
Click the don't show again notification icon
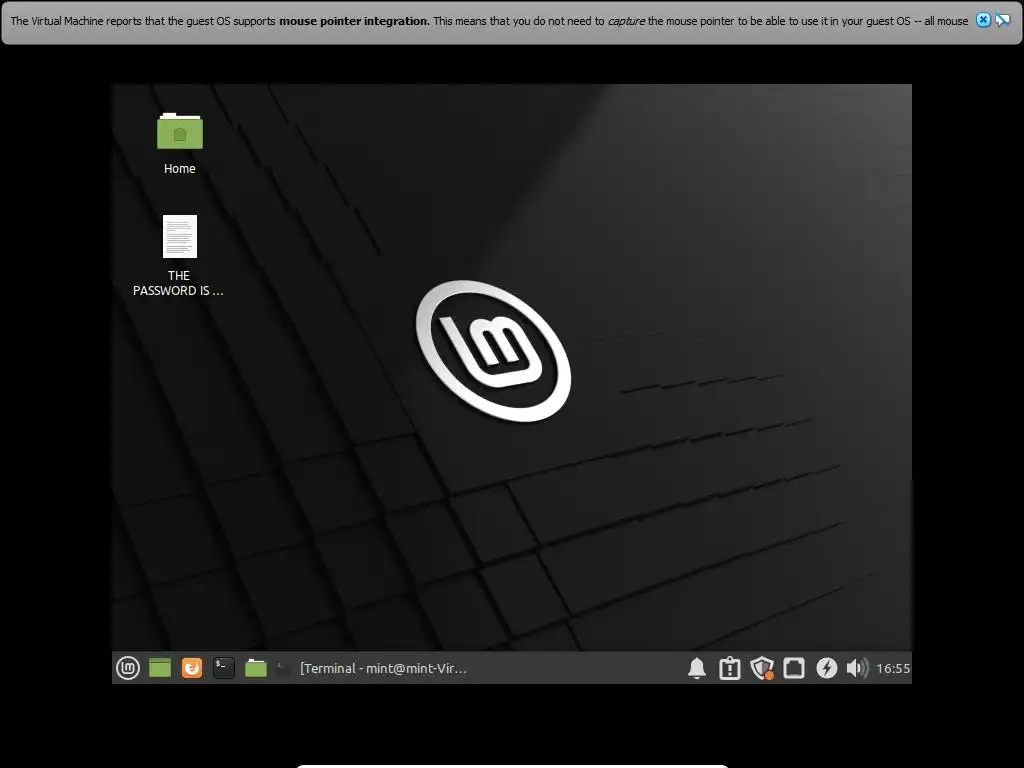pyautogui.click(x=1002, y=20)
